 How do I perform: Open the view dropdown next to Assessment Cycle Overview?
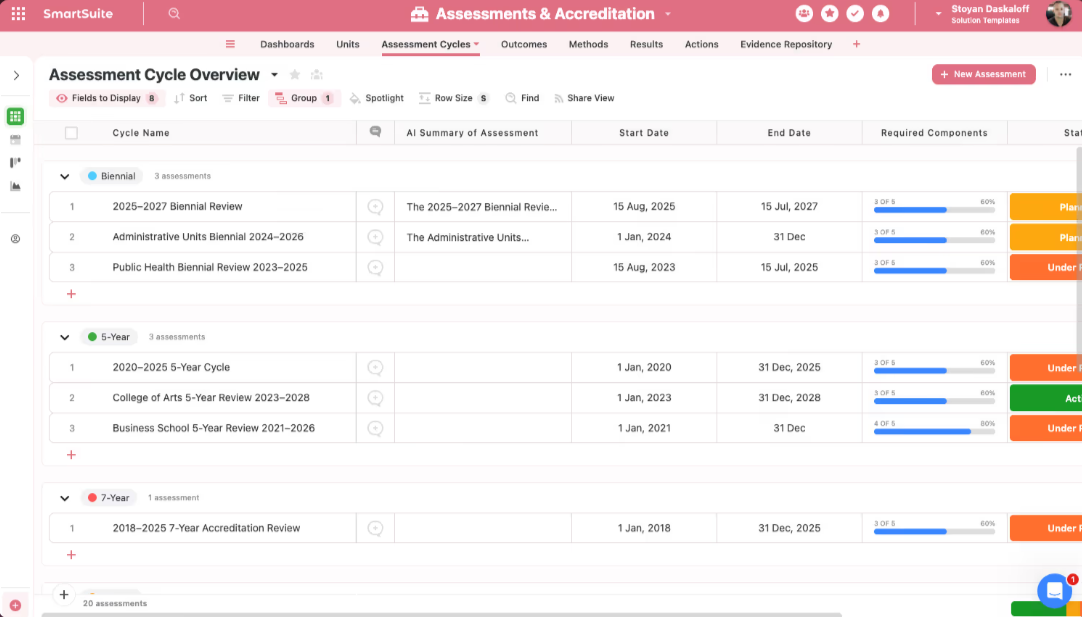274,75
